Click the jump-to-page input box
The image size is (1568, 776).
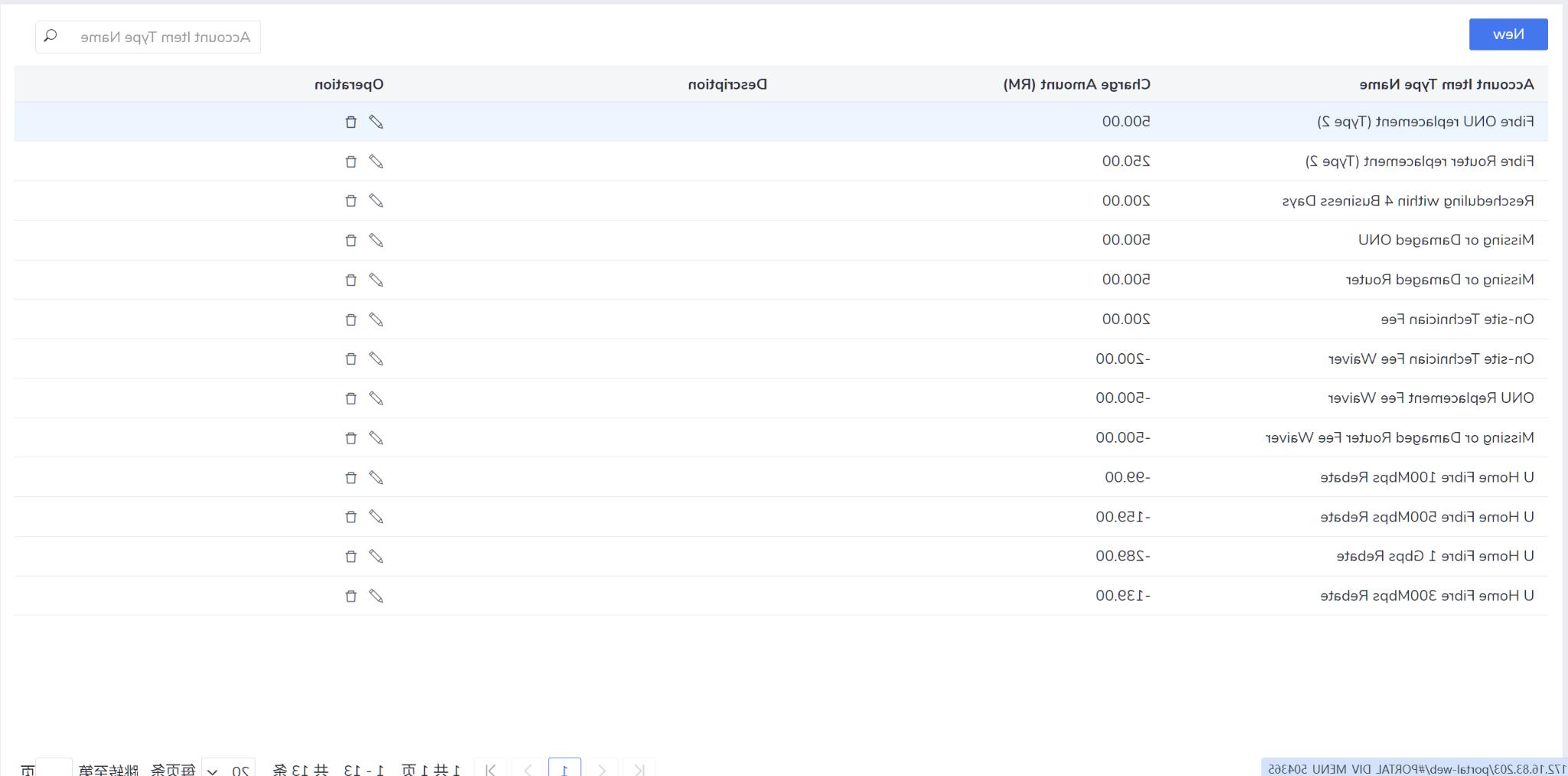pyautogui.click(x=54, y=769)
